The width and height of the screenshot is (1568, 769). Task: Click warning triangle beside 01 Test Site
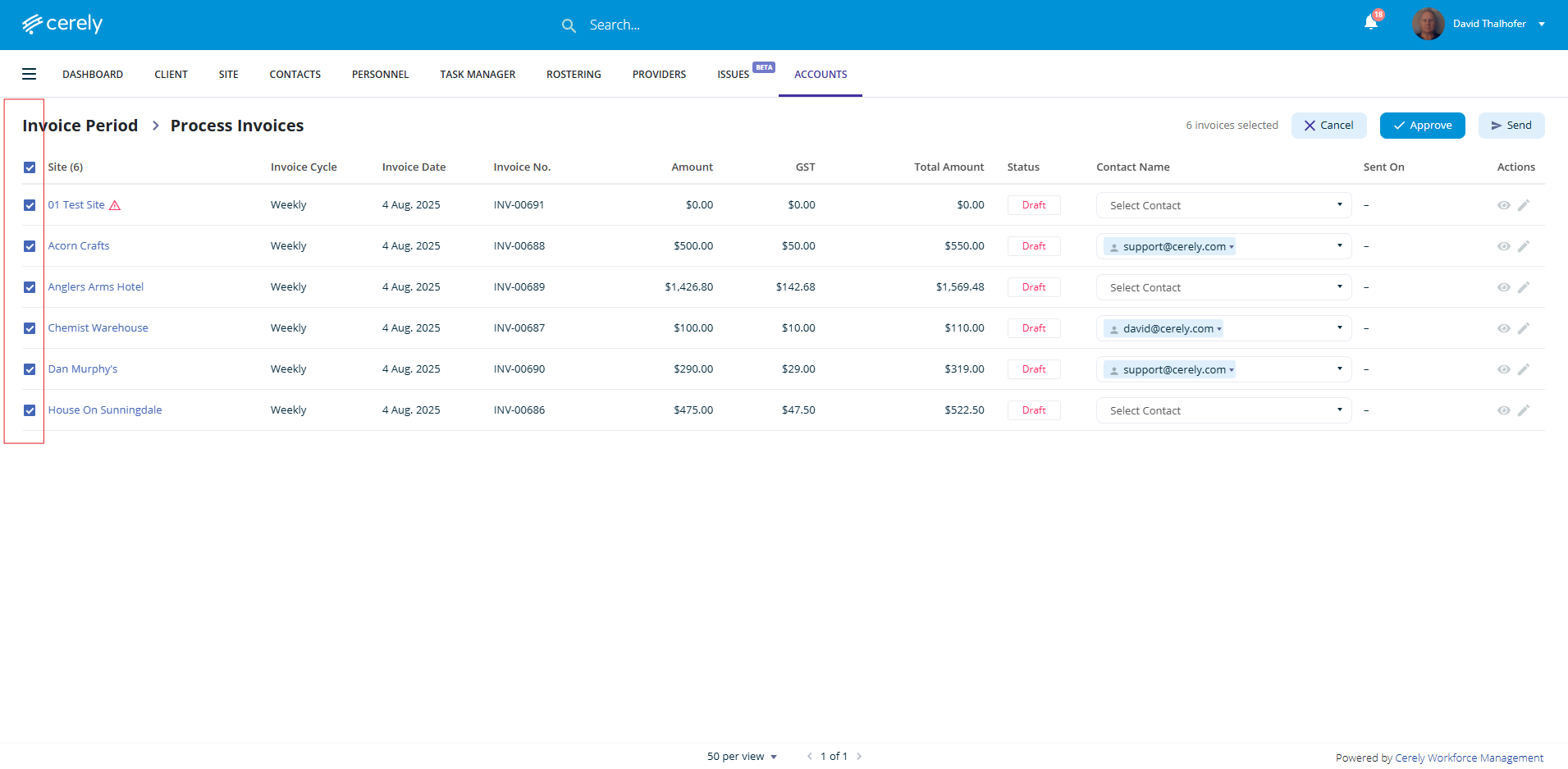pos(115,205)
